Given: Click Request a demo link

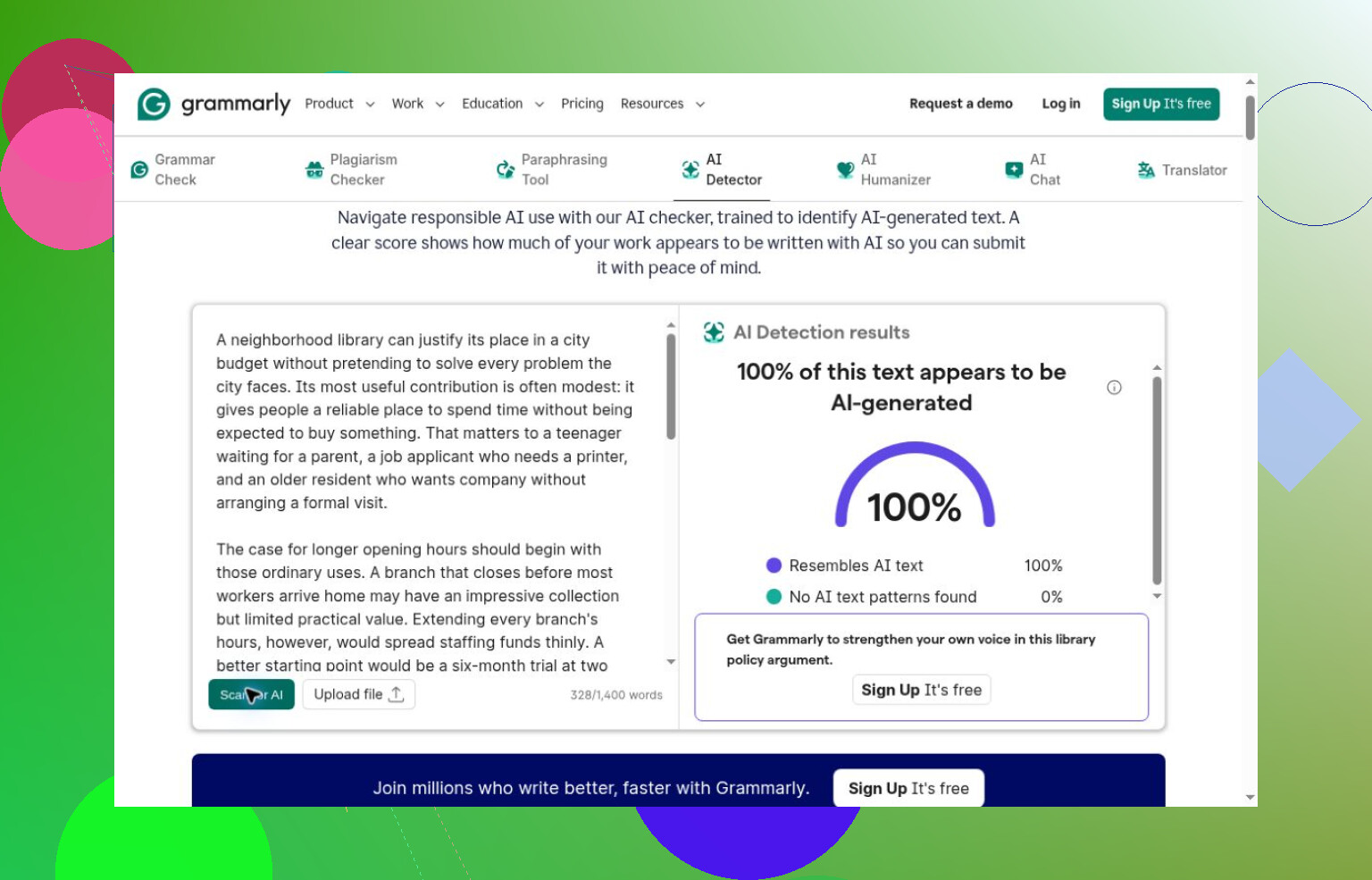Looking at the screenshot, I should 961,104.
